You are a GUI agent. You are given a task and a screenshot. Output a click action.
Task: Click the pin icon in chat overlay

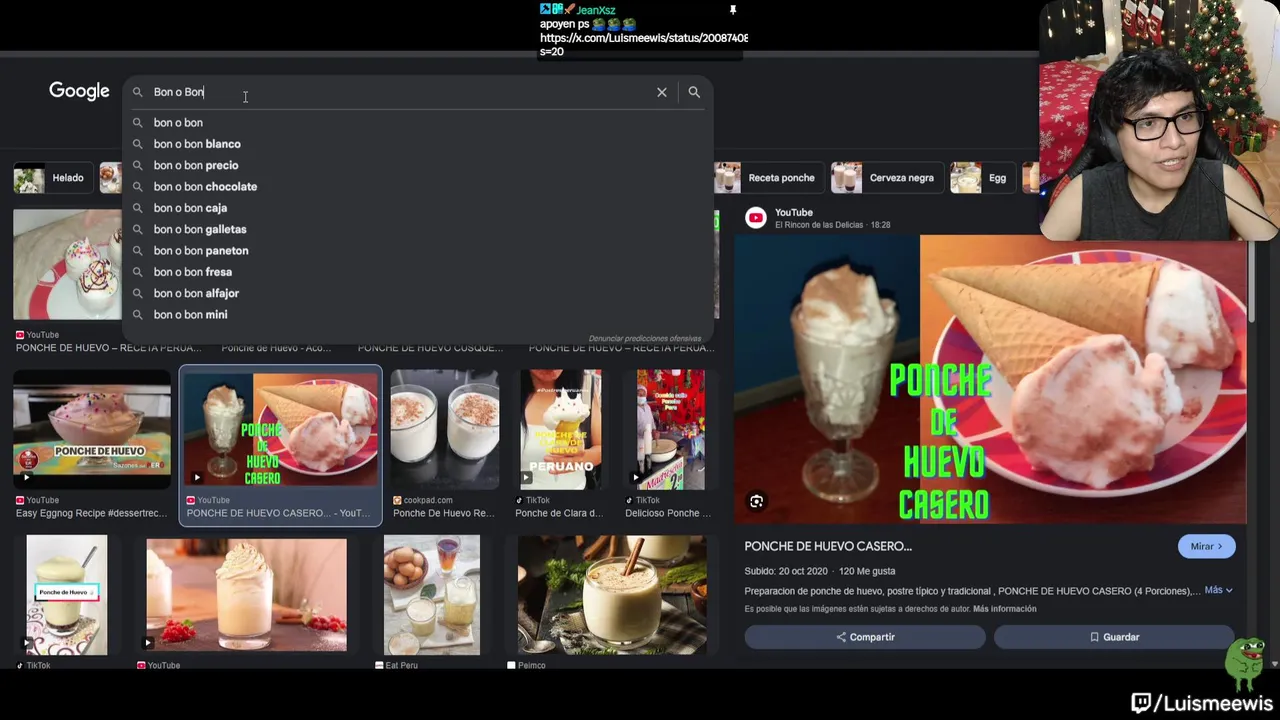(732, 10)
